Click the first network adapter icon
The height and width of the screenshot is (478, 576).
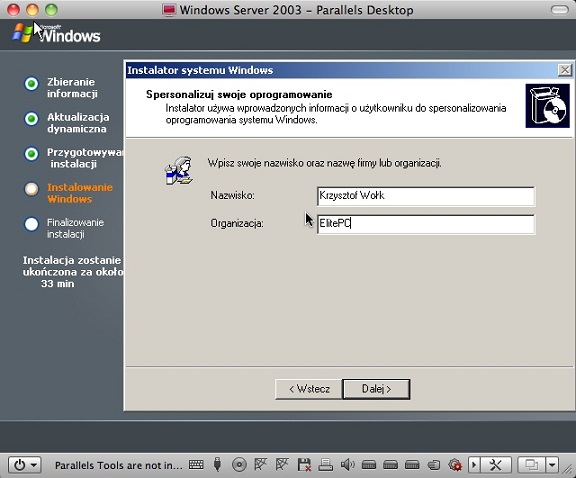click(x=260, y=465)
